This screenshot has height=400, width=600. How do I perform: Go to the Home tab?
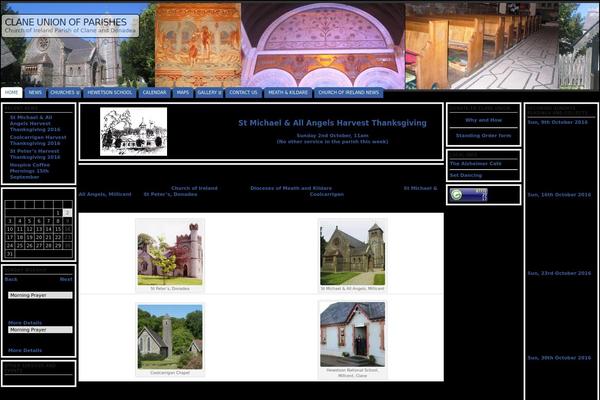pos(12,92)
